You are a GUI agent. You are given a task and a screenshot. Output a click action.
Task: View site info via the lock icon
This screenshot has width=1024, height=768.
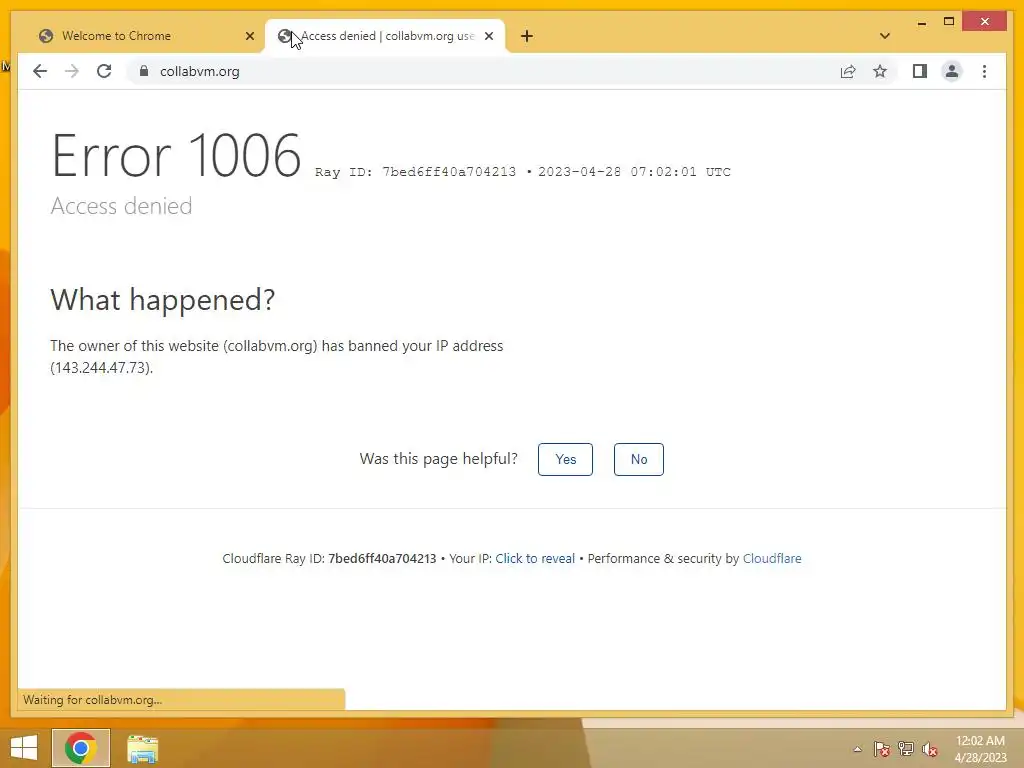144,71
